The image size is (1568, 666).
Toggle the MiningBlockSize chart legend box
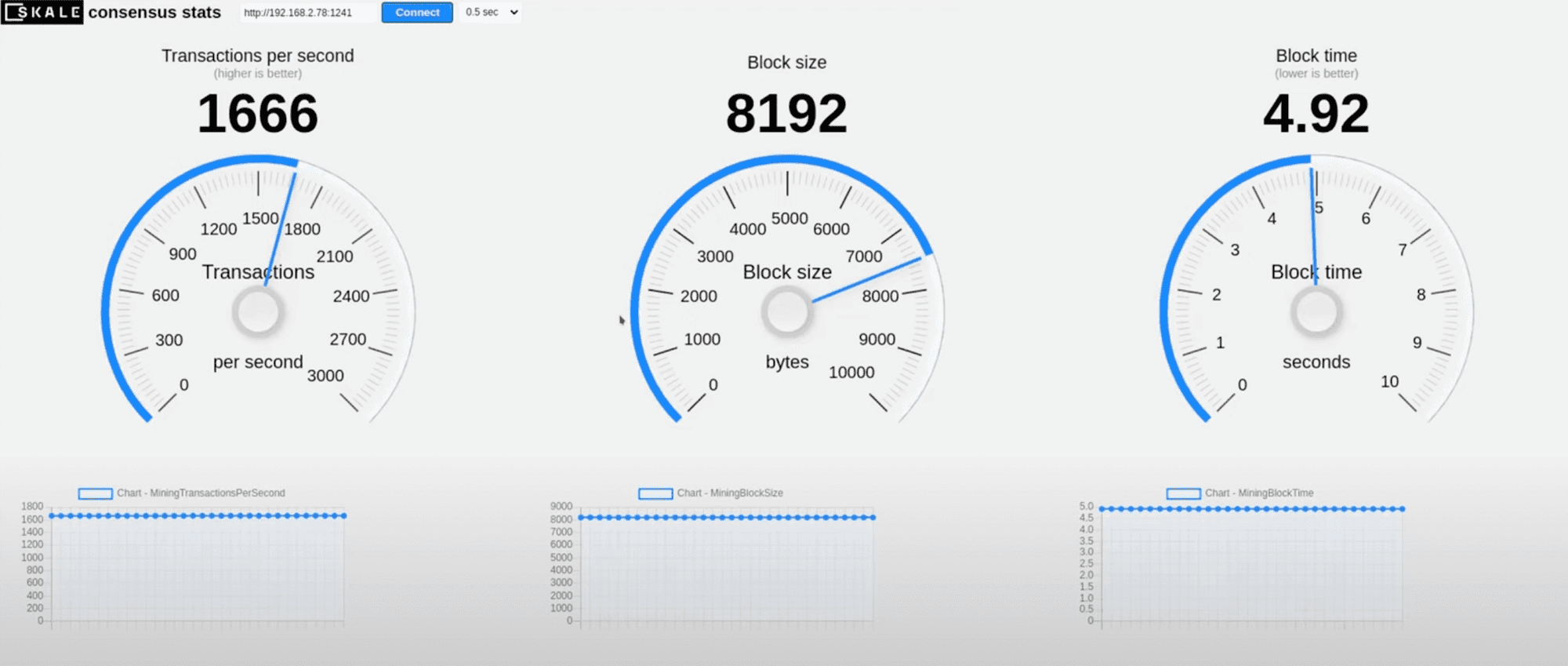pos(655,493)
